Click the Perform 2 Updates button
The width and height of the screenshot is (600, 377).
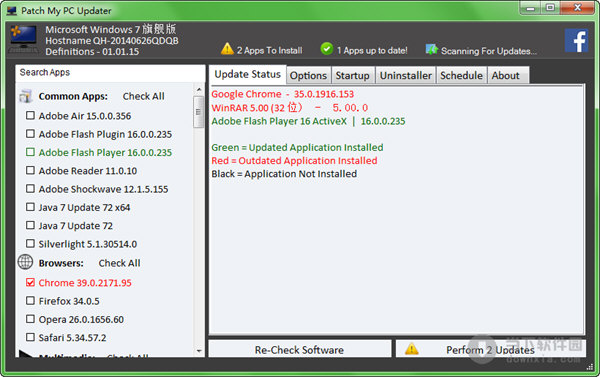[x=491, y=349]
